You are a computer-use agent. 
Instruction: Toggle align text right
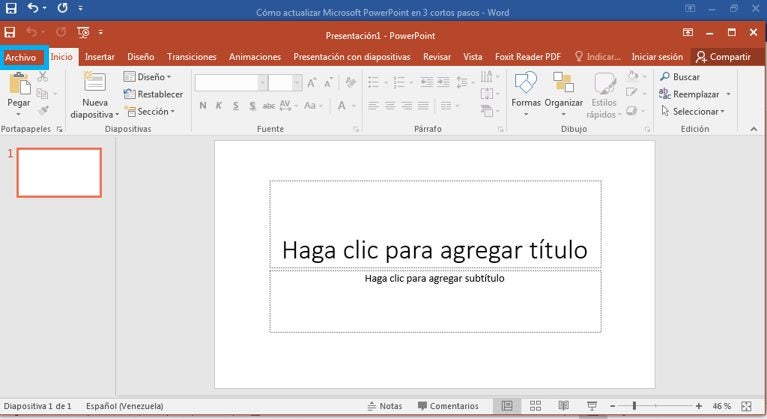click(406, 106)
